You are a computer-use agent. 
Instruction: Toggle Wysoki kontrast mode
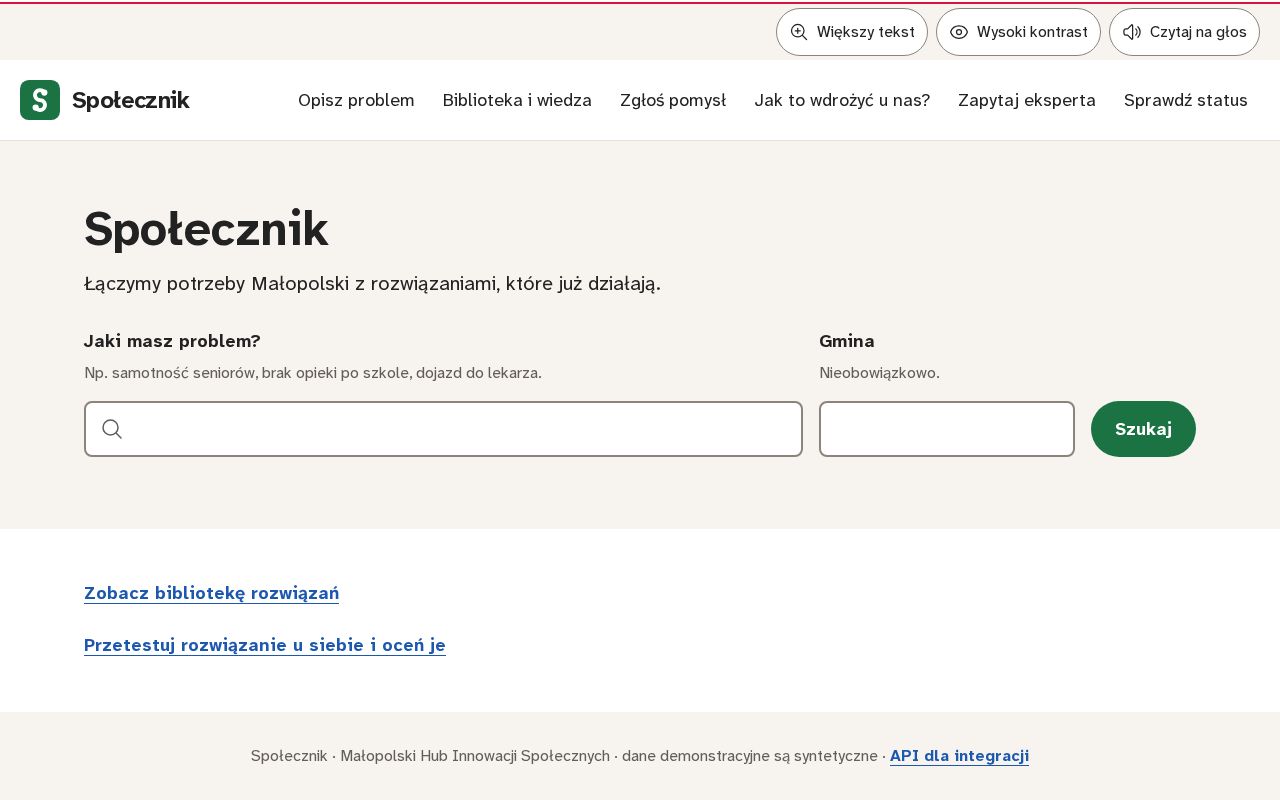click(1018, 32)
